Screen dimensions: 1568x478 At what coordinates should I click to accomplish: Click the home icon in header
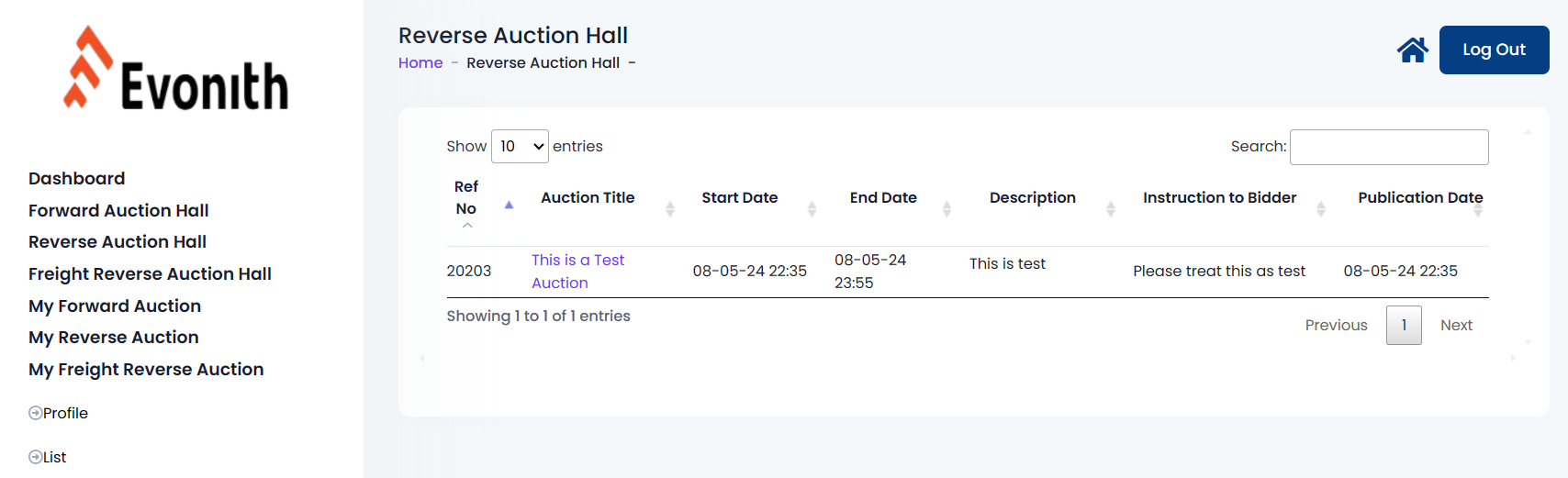point(1412,50)
